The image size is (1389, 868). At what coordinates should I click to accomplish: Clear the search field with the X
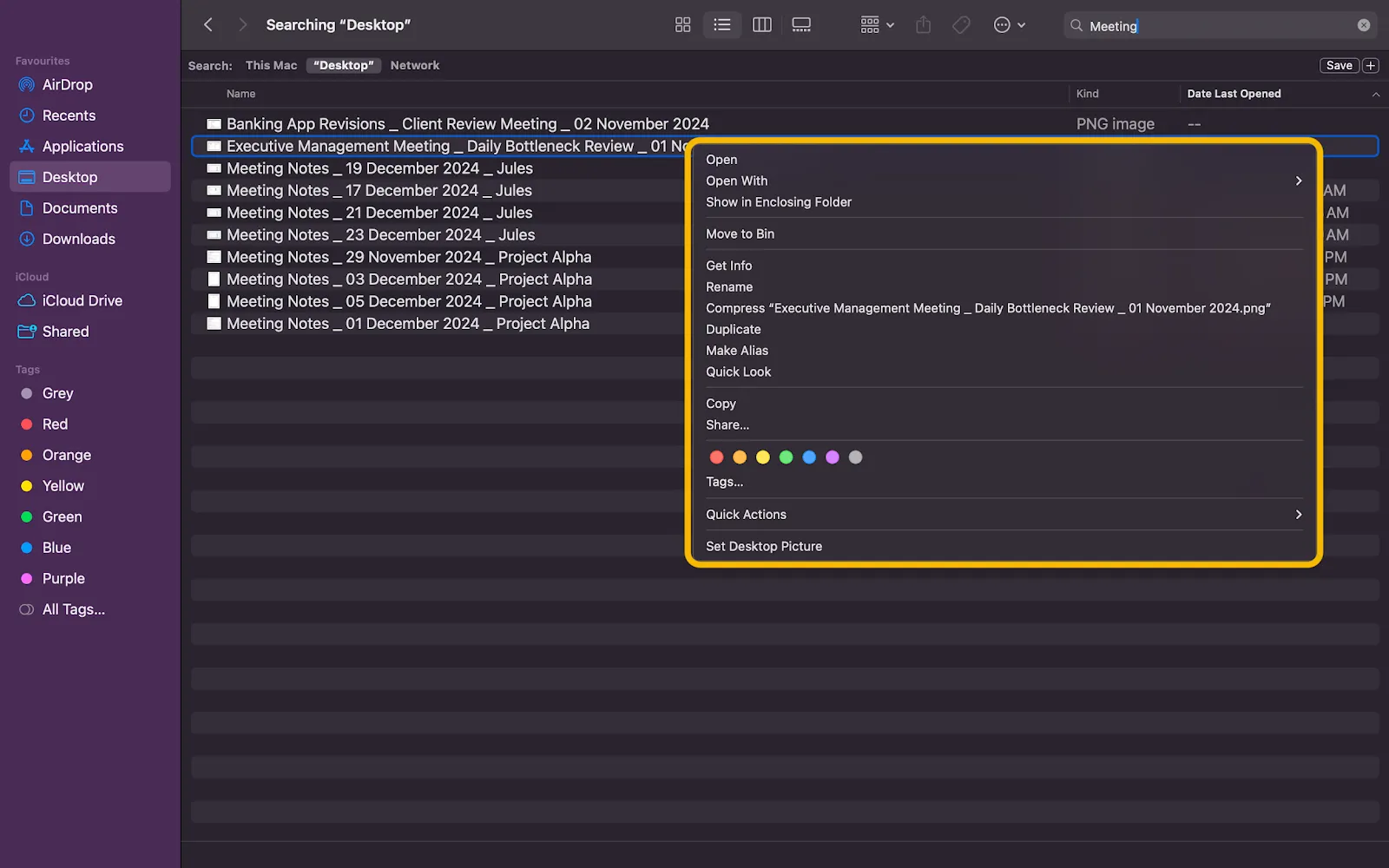pyautogui.click(x=1363, y=25)
